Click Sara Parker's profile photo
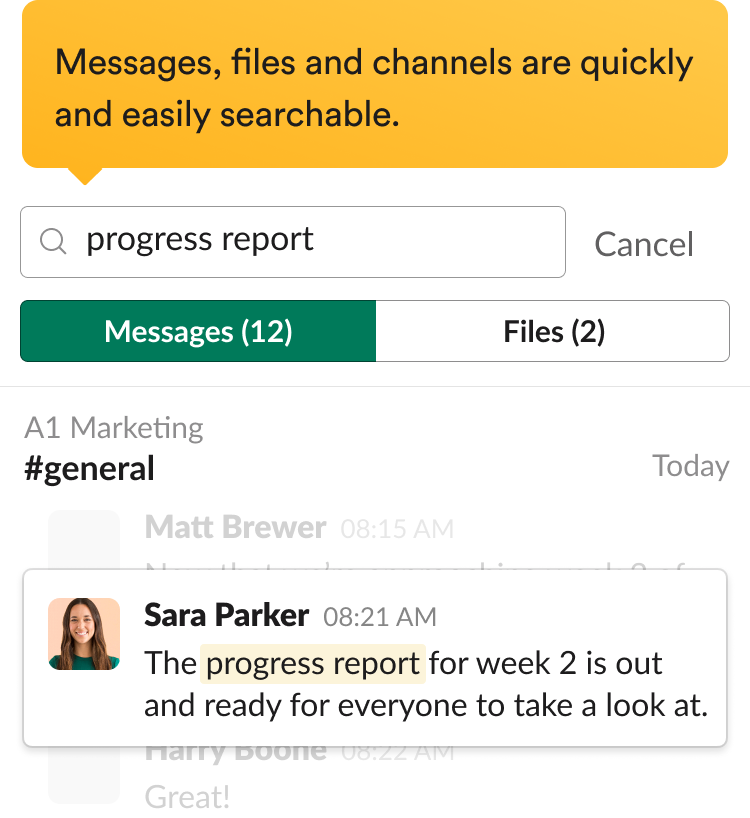 (84, 634)
